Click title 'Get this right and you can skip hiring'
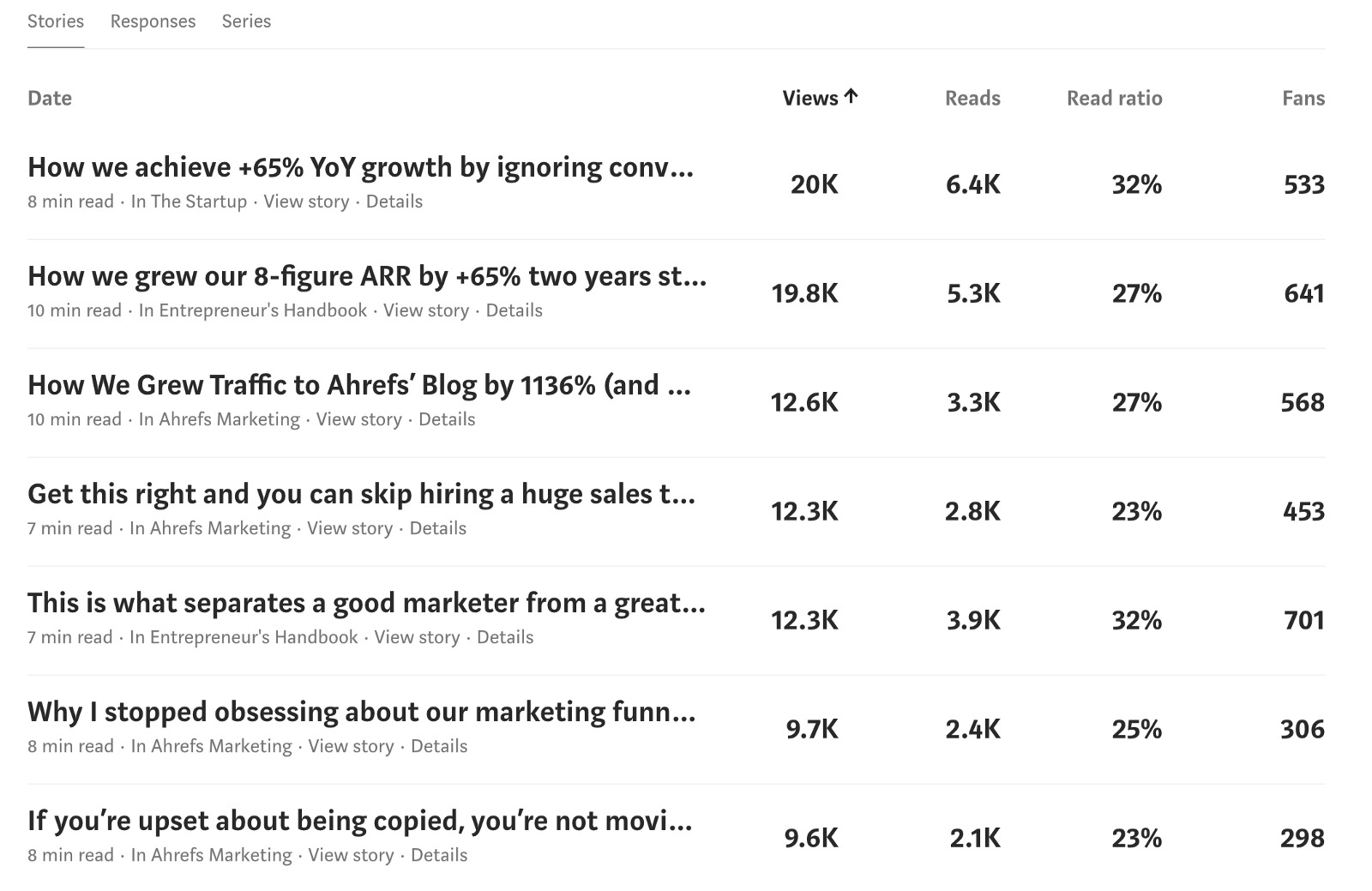Image resolution: width=1372 pixels, height=891 pixels. [361, 494]
